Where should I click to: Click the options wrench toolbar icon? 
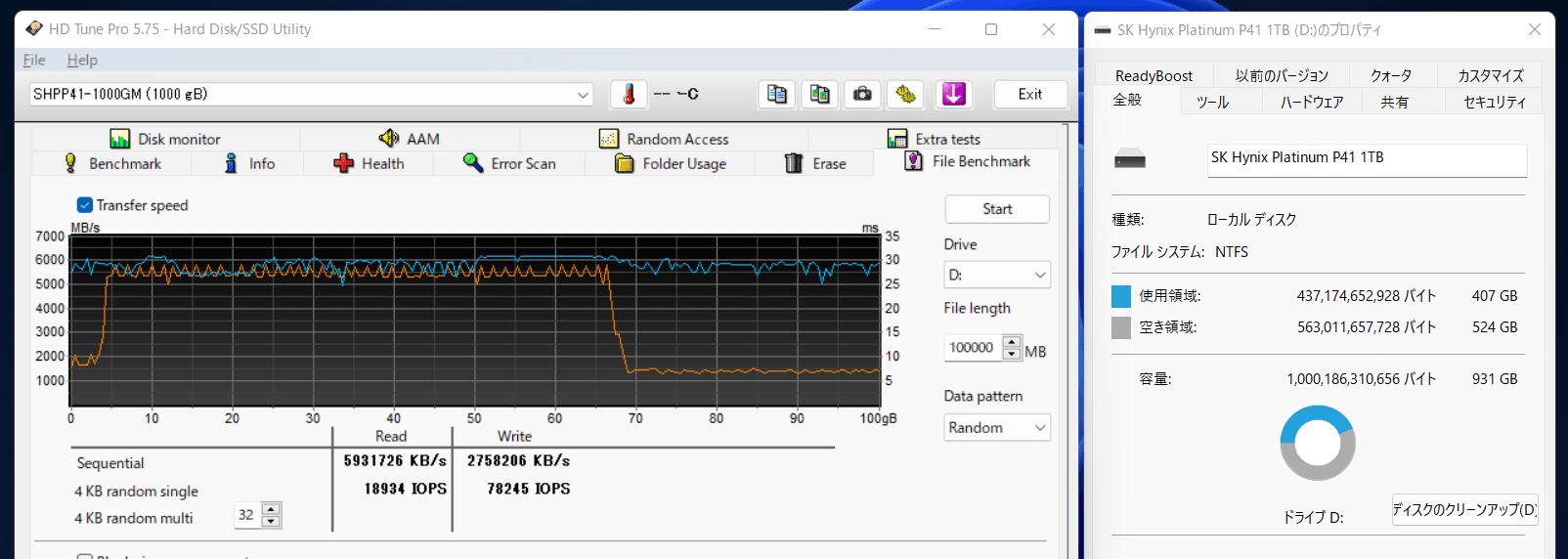[905, 94]
